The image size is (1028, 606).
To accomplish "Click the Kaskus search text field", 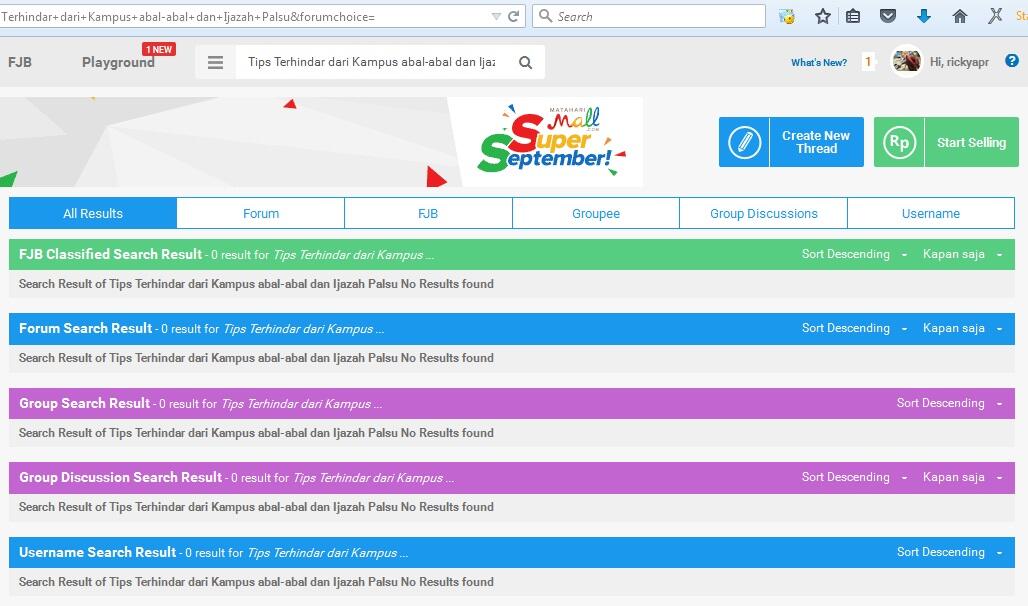I will point(372,62).
